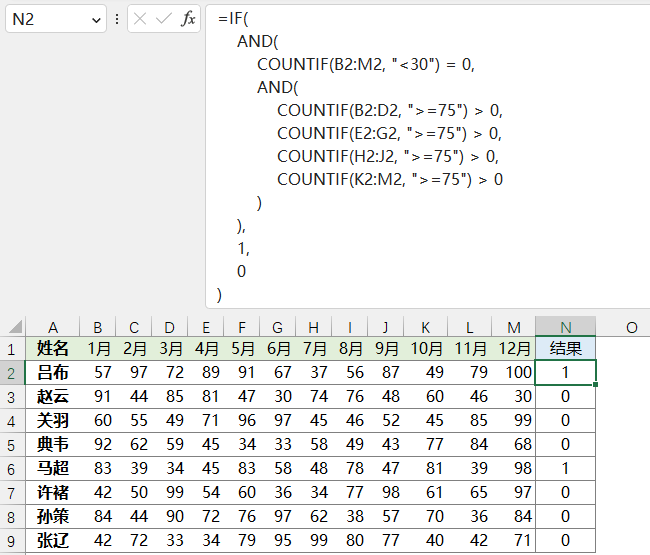
Task: Select the 孙策 name cell
Action: point(53,517)
